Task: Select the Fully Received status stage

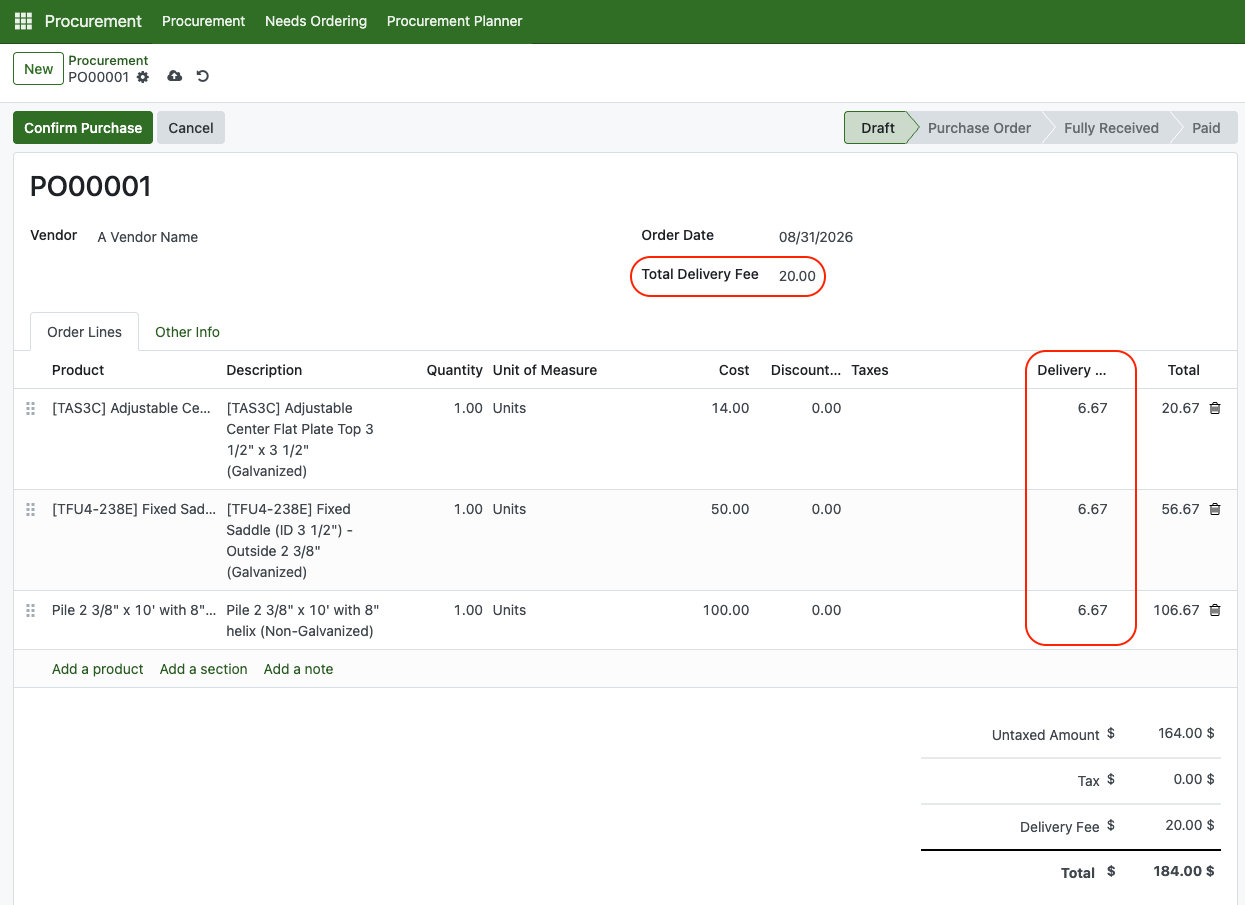Action: pyautogui.click(x=1111, y=128)
